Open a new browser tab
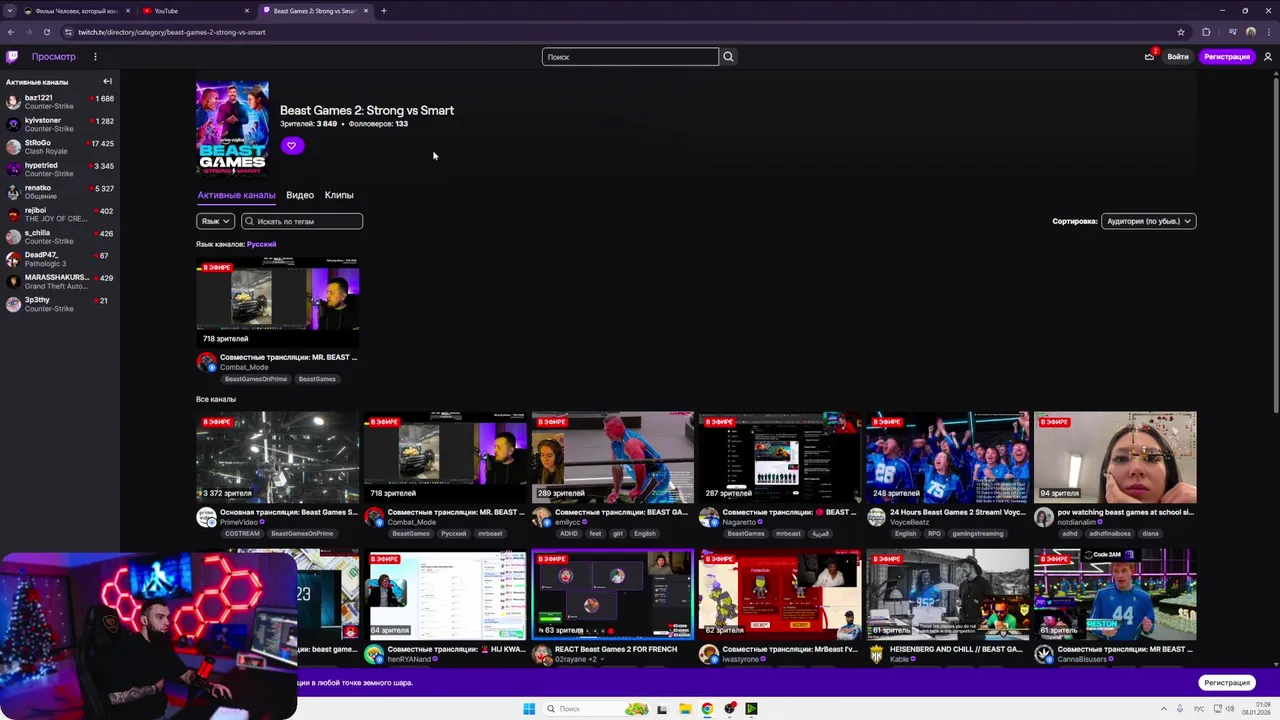This screenshot has width=1280, height=720. coord(384,11)
